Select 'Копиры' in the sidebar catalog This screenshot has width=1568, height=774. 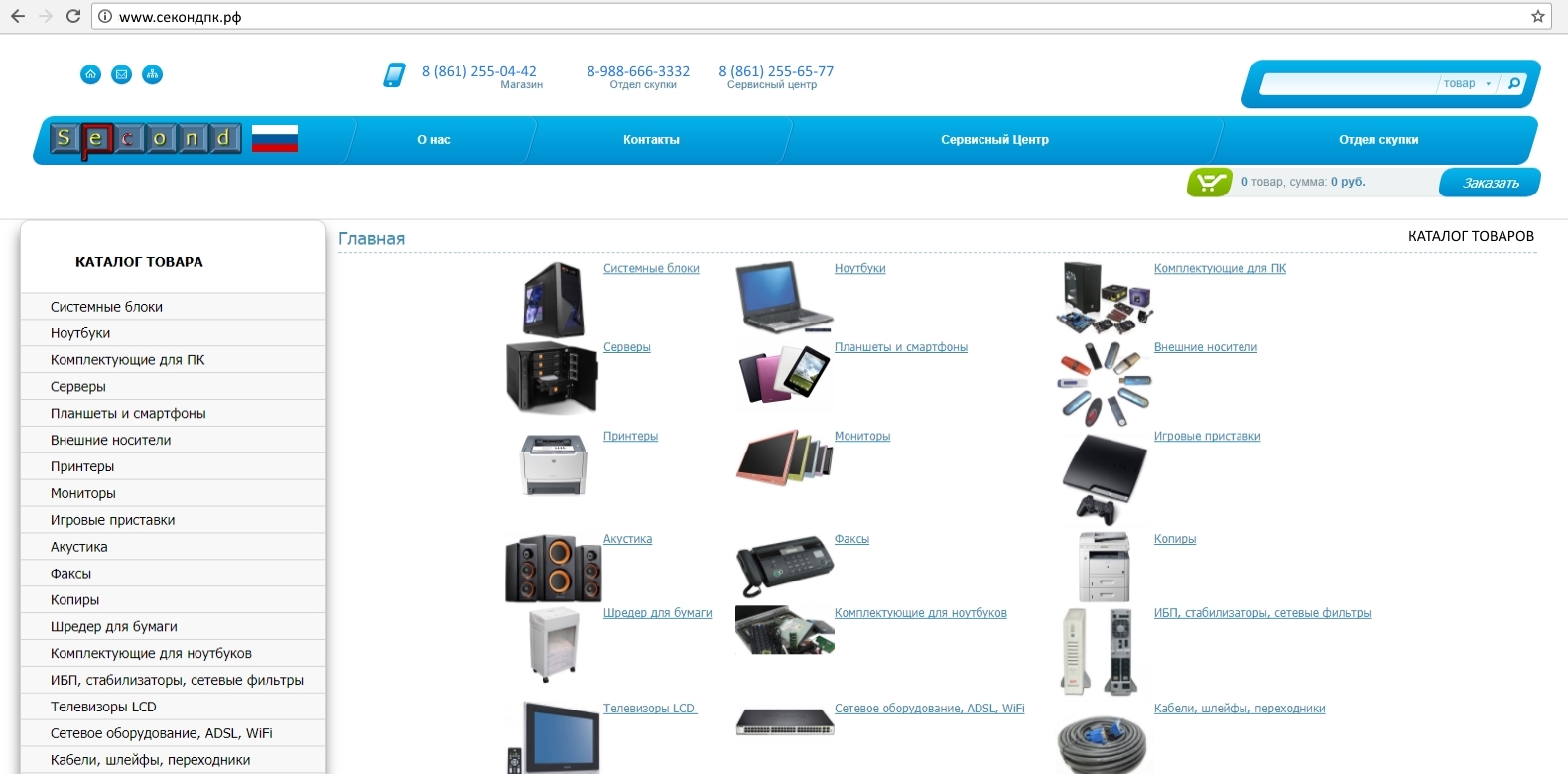[173, 600]
